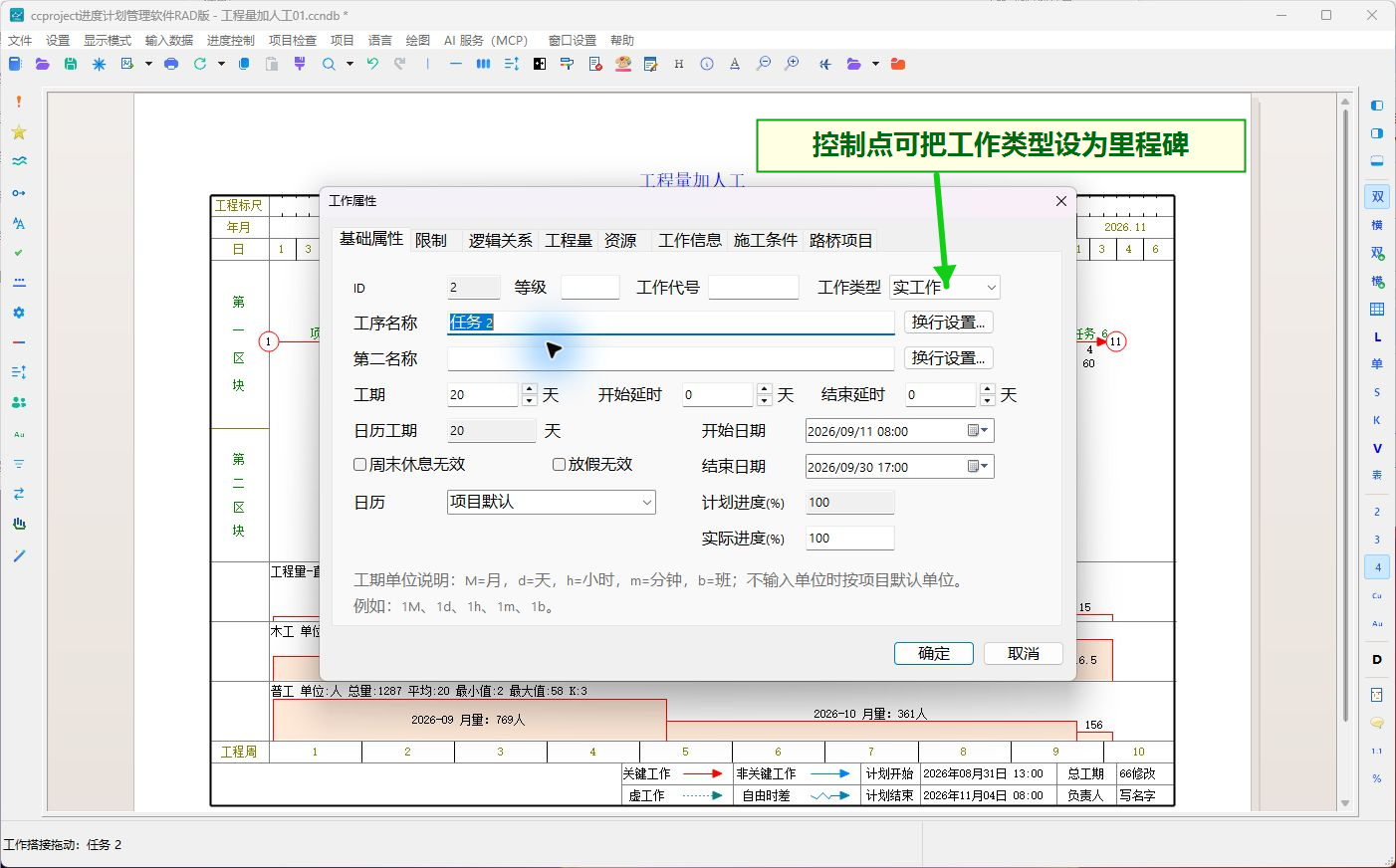This screenshot has height=868, width=1396.
Task: Switch to the 工程量 tab
Action: (x=569, y=241)
